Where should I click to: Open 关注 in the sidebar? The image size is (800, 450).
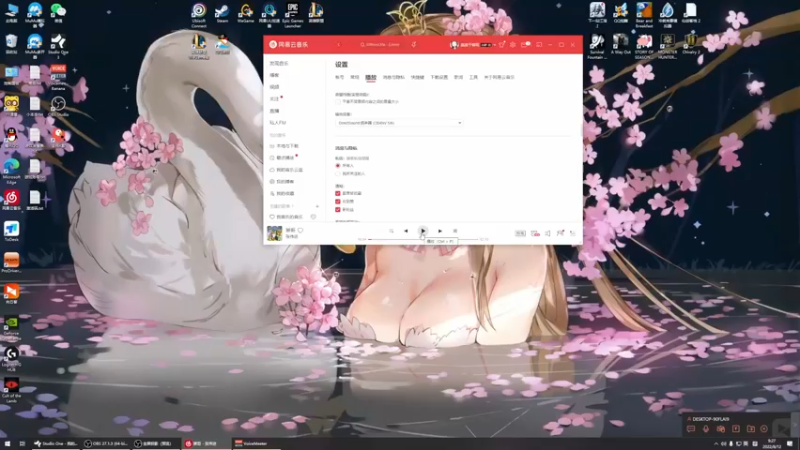pyautogui.click(x=274, y=99)
